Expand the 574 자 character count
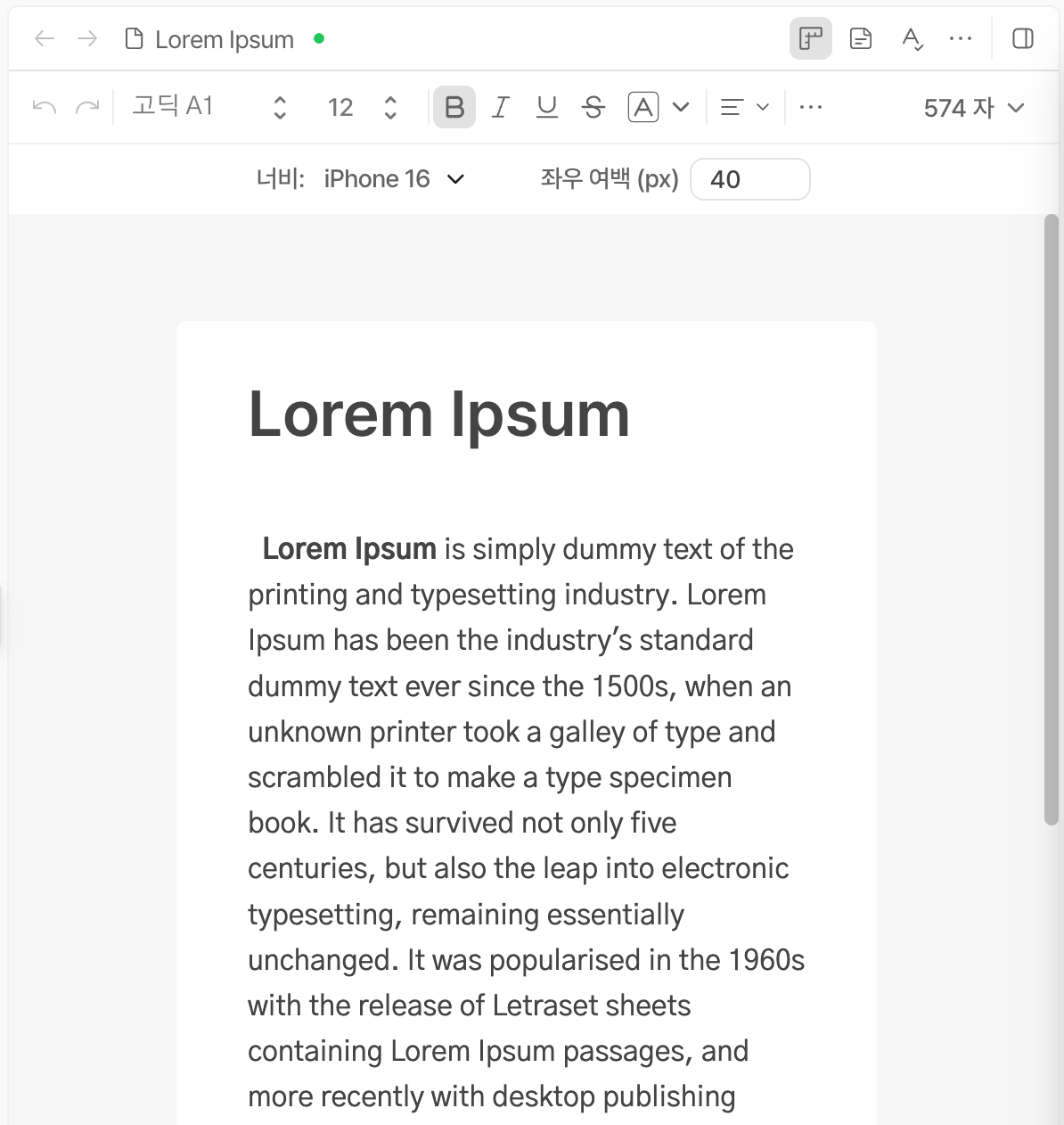Viewport: 1064px width, 1125px height. point(973,108)
